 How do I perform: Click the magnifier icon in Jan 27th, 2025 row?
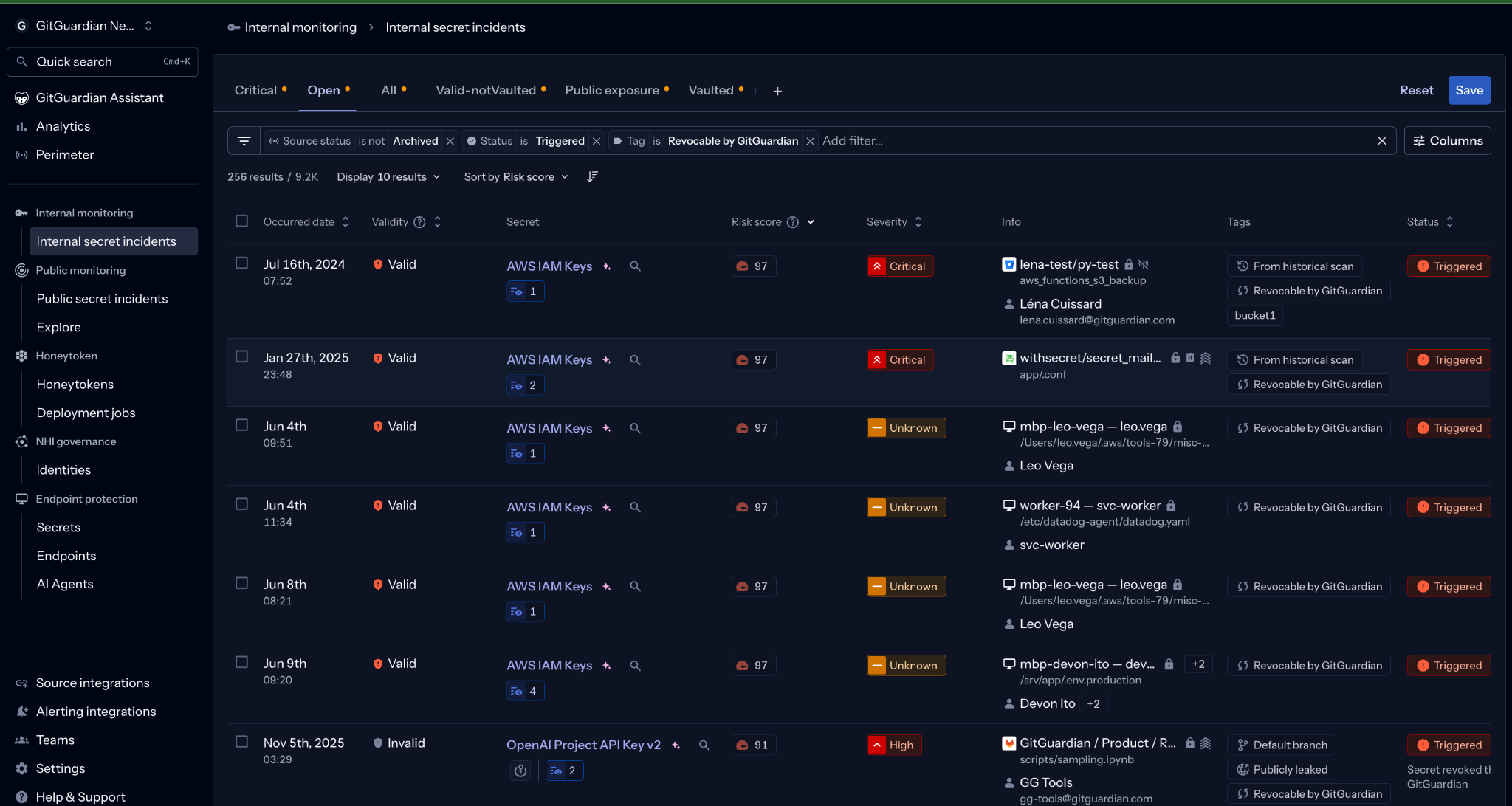tap(635, 360)
